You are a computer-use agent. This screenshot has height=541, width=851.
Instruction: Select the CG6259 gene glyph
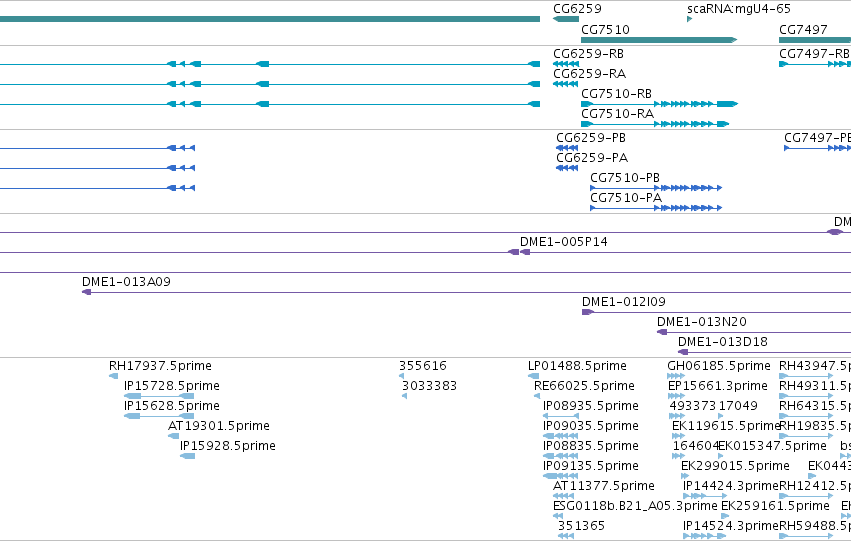566,19
